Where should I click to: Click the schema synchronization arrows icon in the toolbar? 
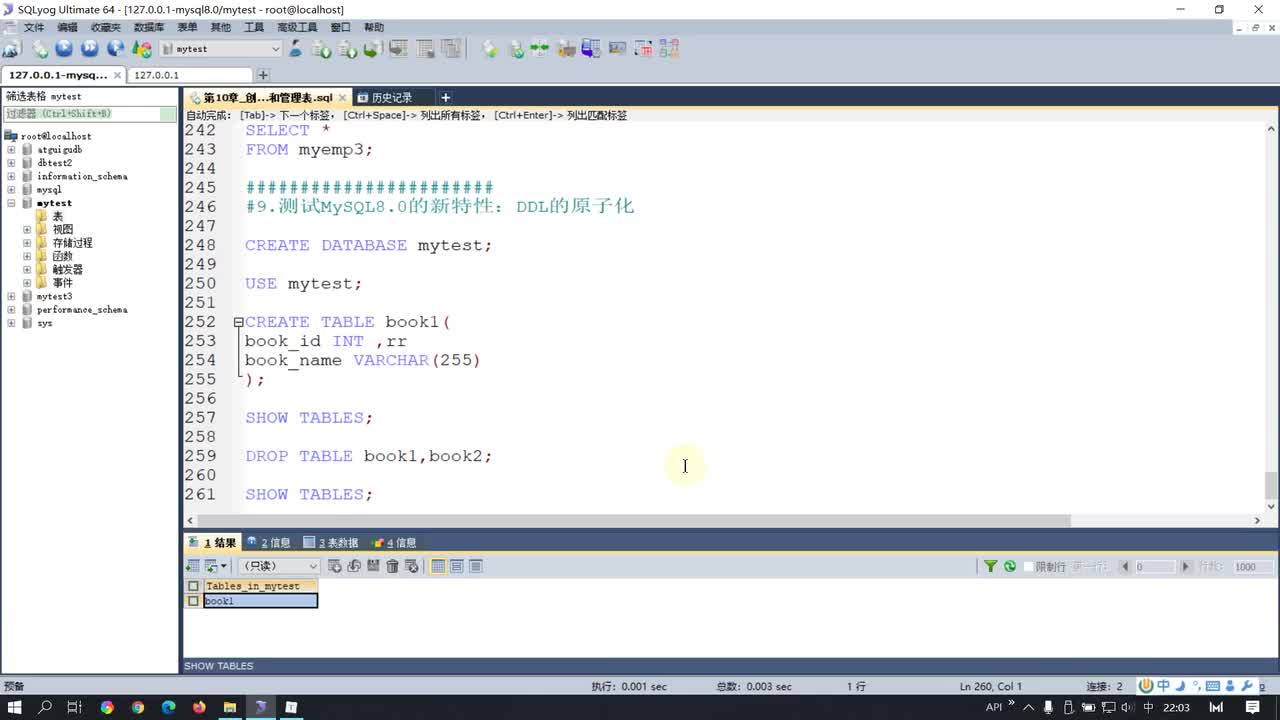540,48
